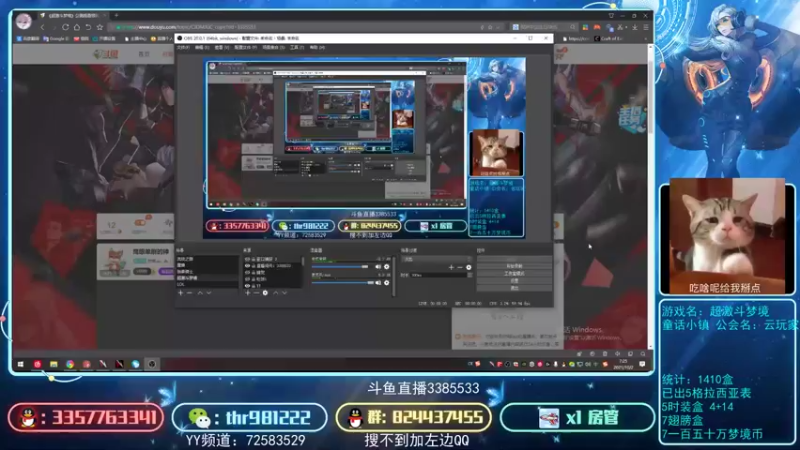800x450 pixels.
Task: Toggle lock on third source row
Action: 253,272
